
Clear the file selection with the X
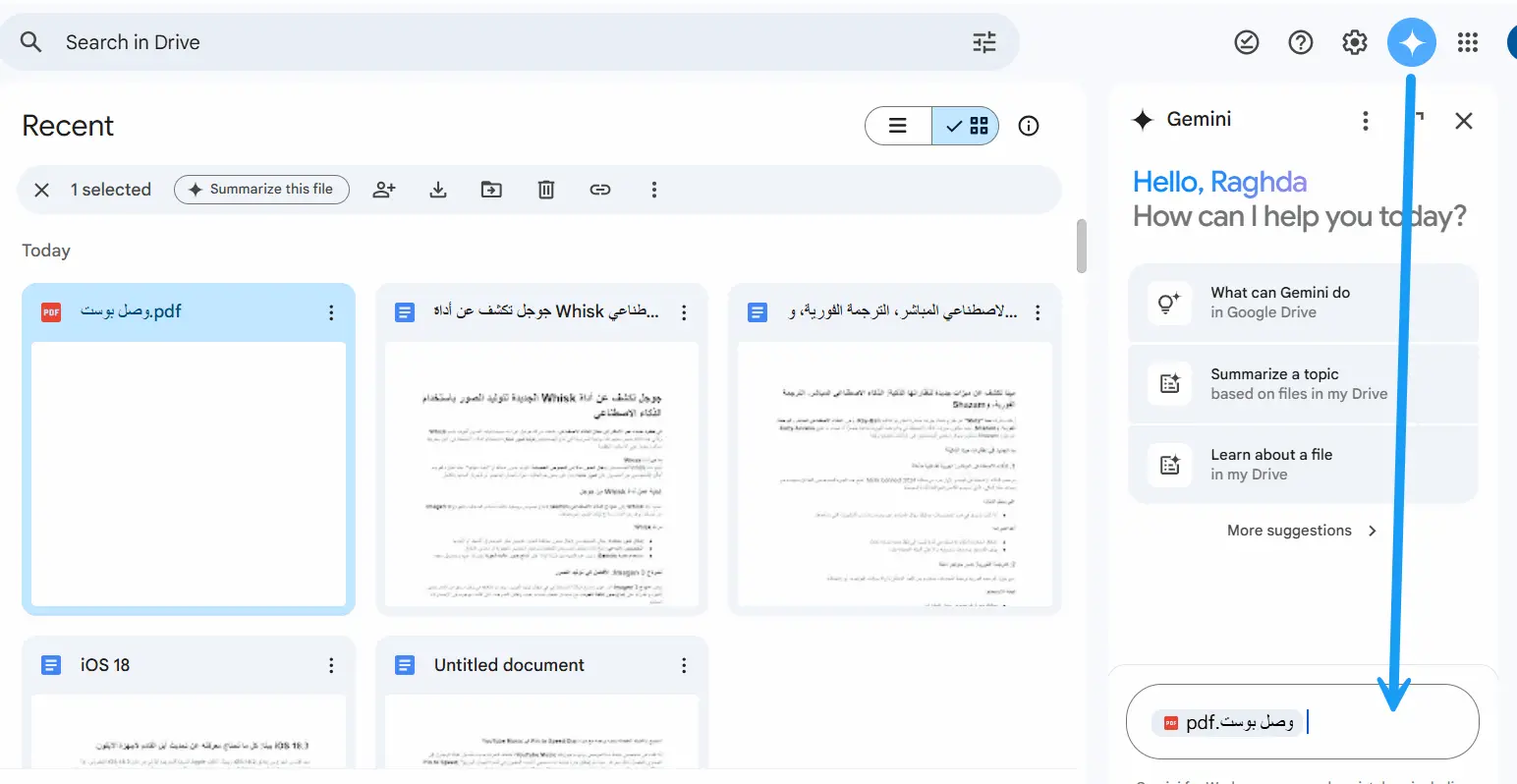pyautogui.click(x=41, y=189)
